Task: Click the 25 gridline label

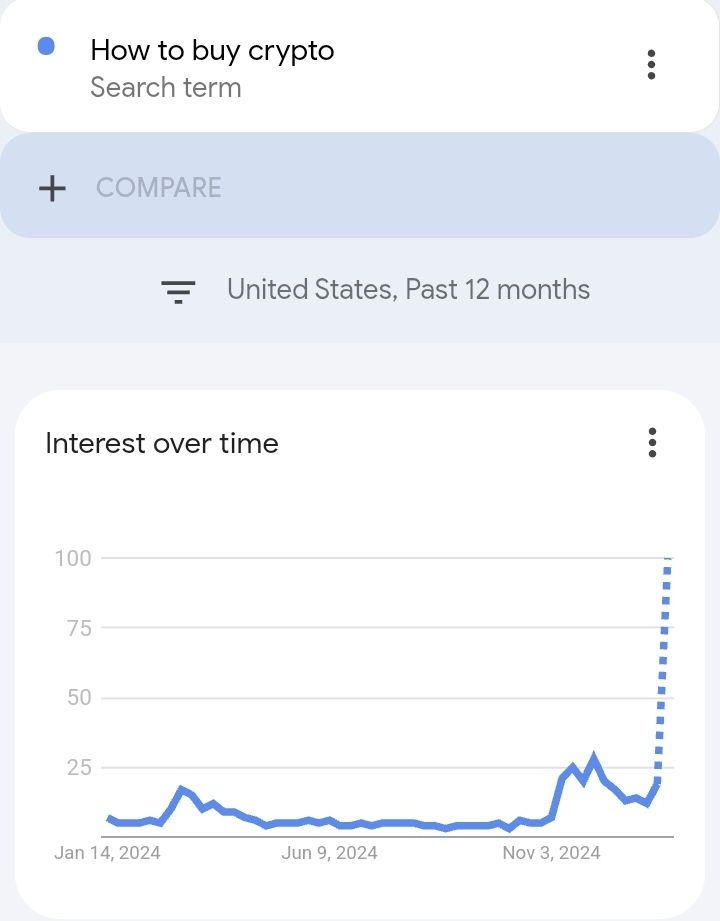Action: pyautogui.click(x=79, y=767)
